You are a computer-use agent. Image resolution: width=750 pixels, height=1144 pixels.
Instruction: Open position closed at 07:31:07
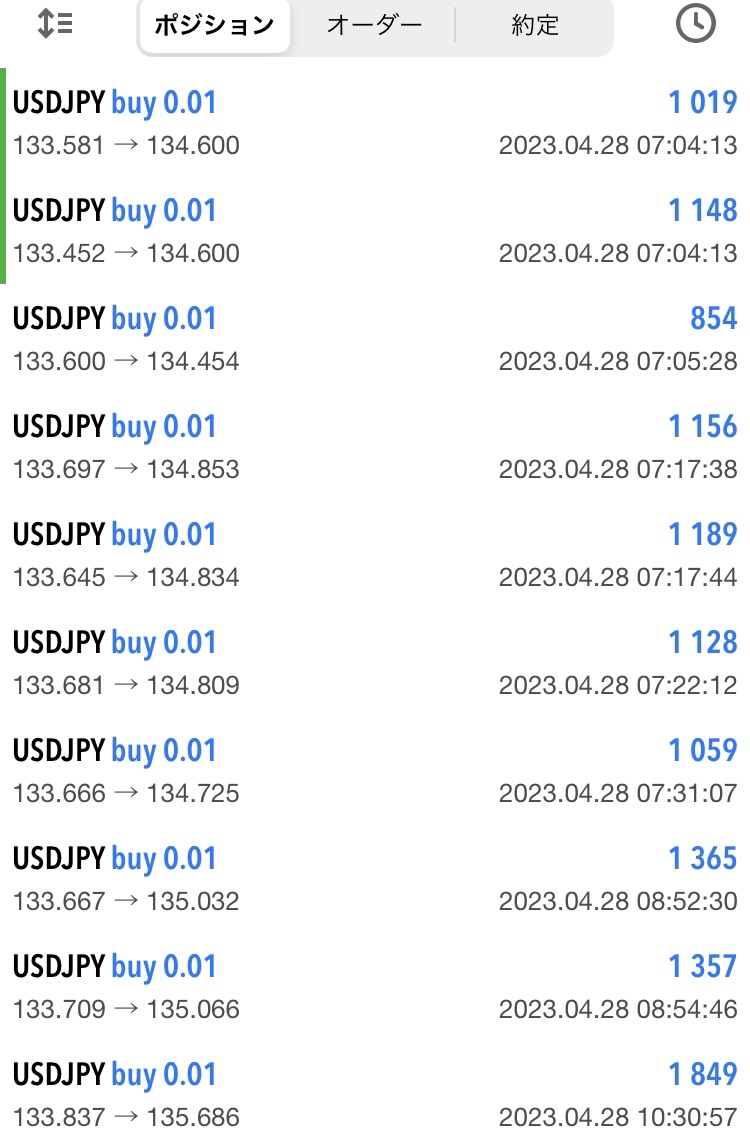(375, 770)
